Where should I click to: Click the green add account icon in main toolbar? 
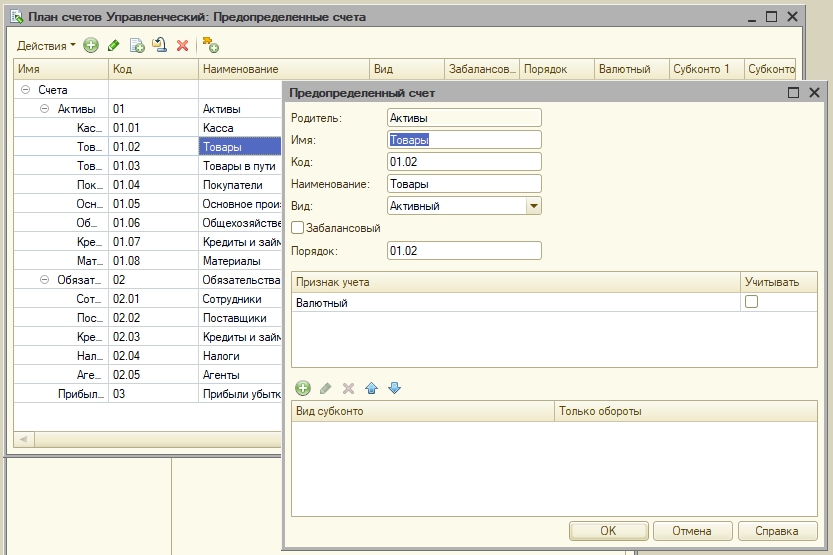point(91,45)
